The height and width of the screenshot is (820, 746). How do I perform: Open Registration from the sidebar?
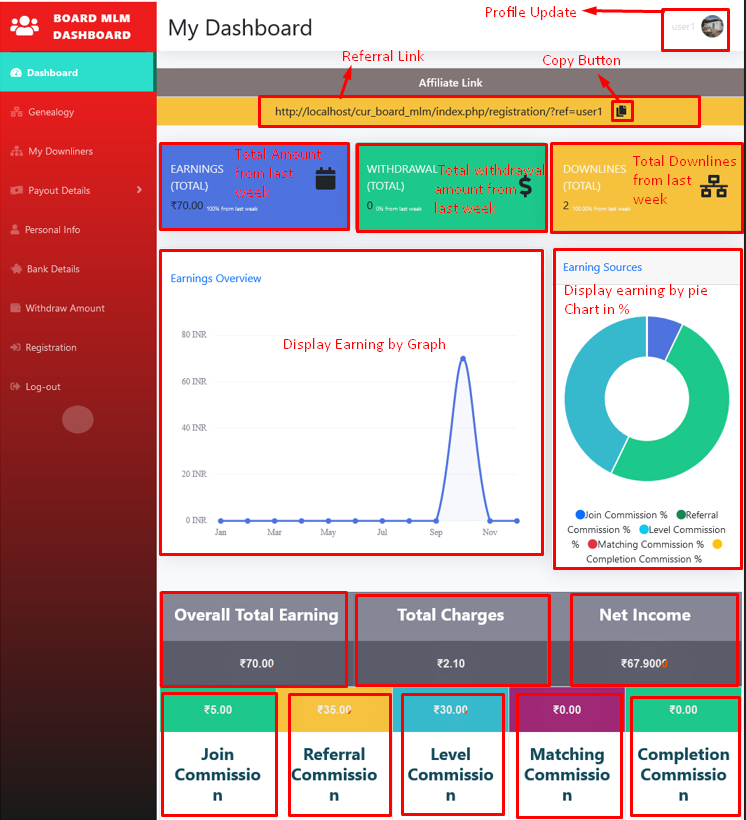click(x=77, y=347)
